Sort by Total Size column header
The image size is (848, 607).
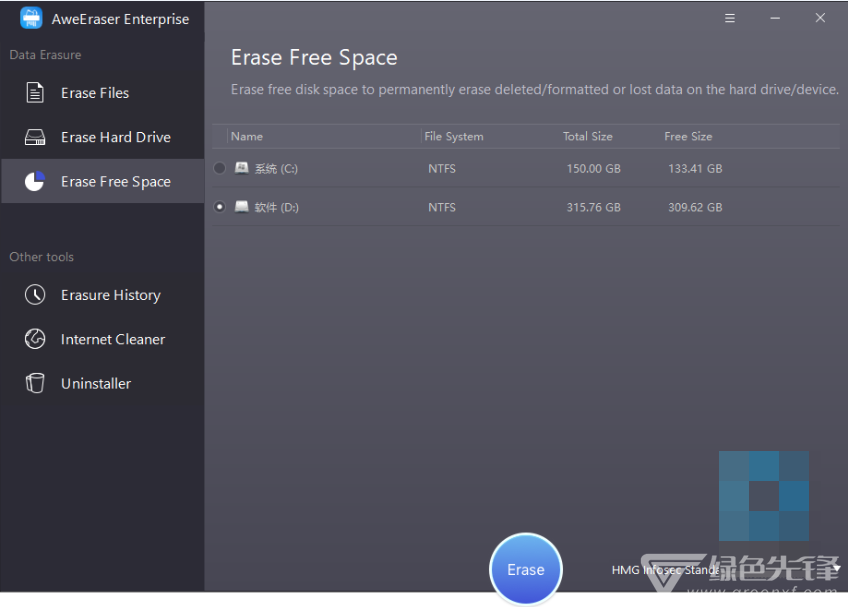(587, 136)
